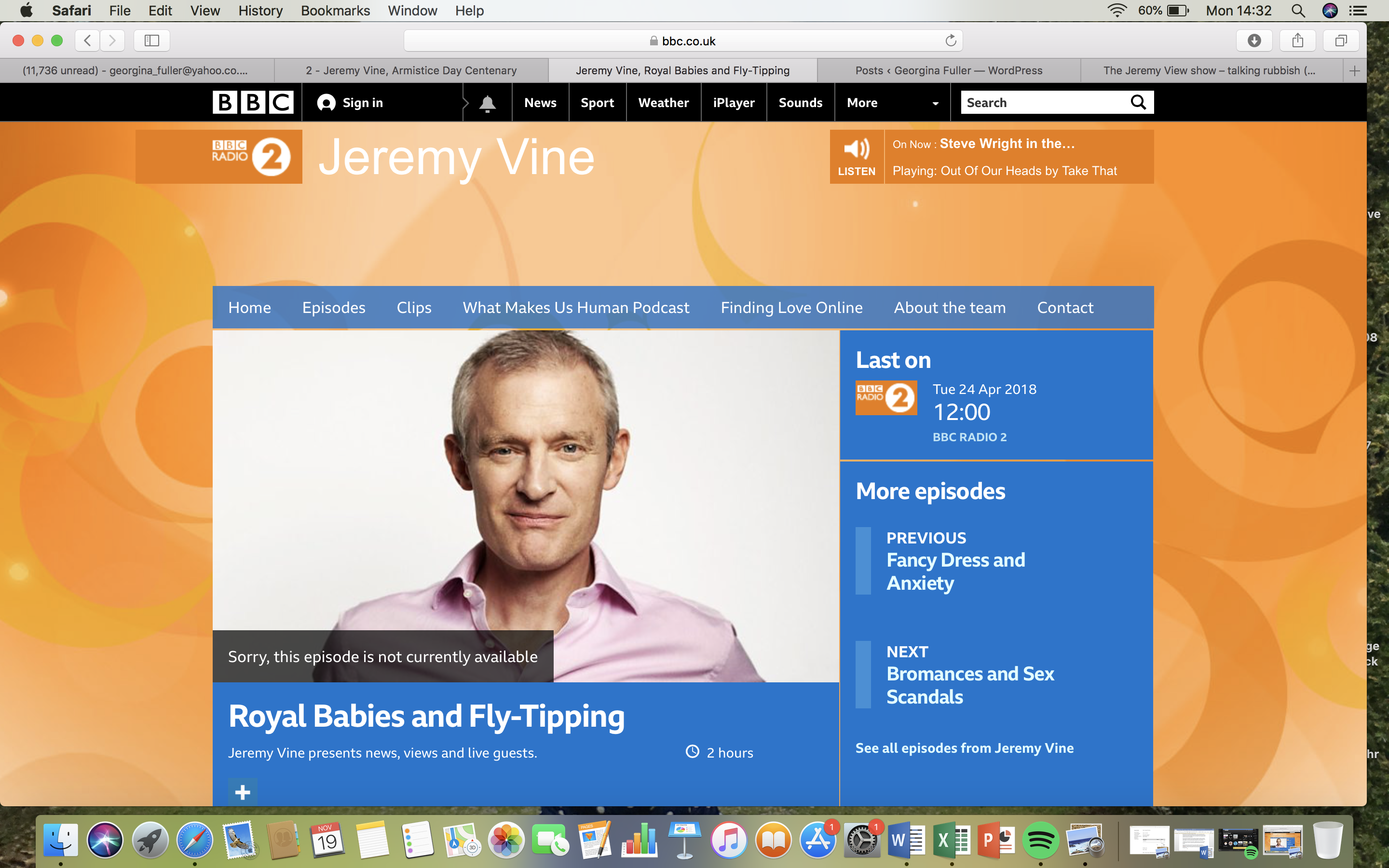Open the History menu
The width and height of the screenshot is (1389, 868).
pos(260,10)
